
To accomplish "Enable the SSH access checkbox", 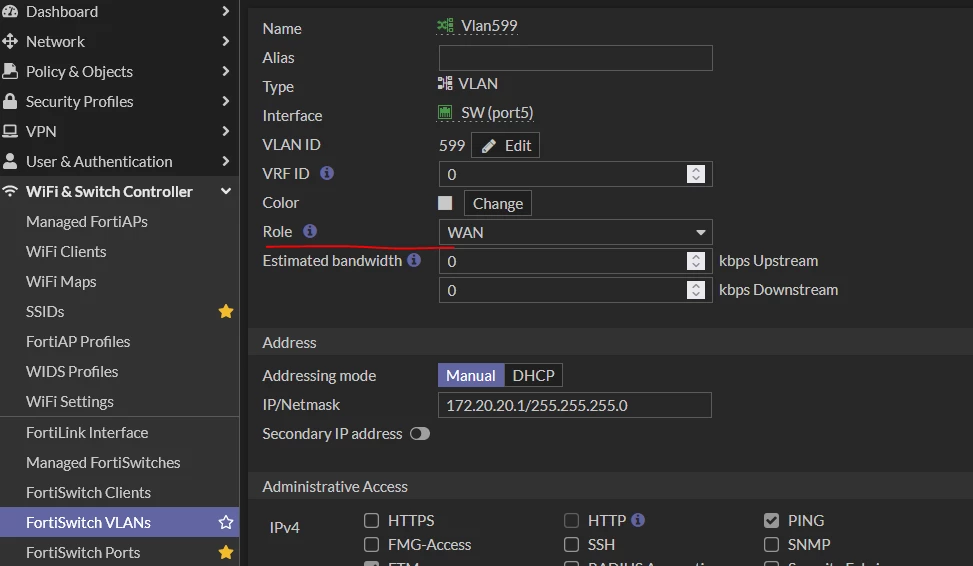I will (x=572, y=544).
